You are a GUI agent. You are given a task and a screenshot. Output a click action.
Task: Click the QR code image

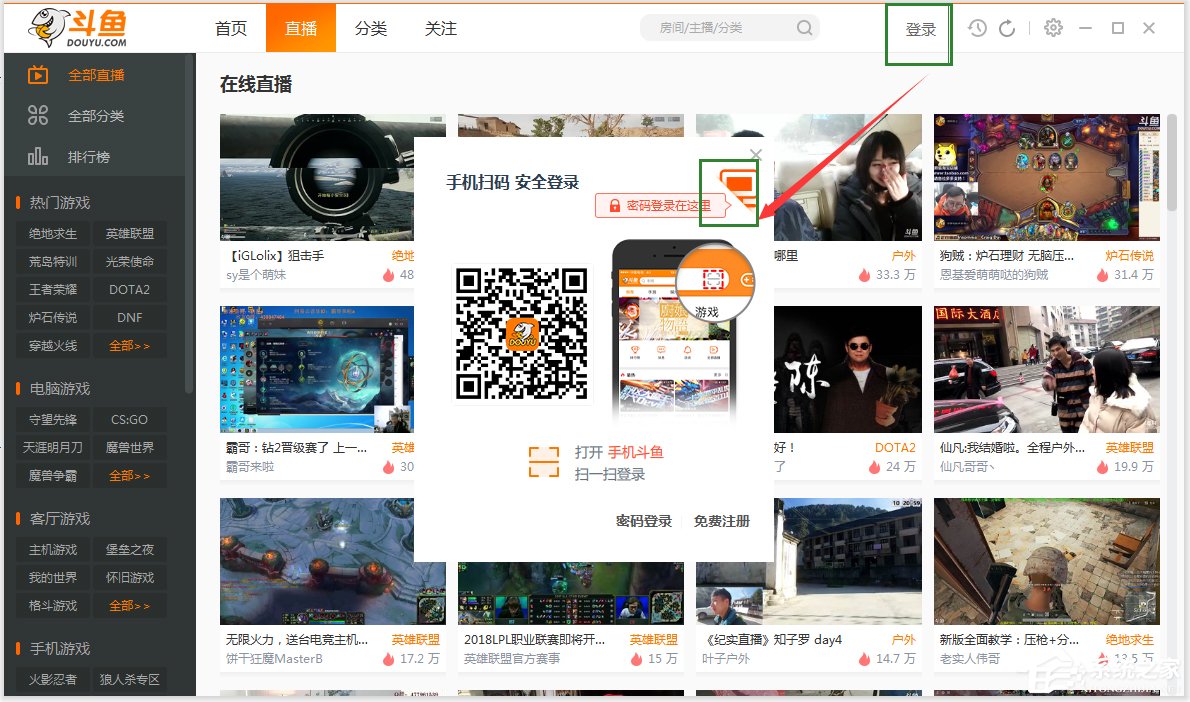click(521, 332)
